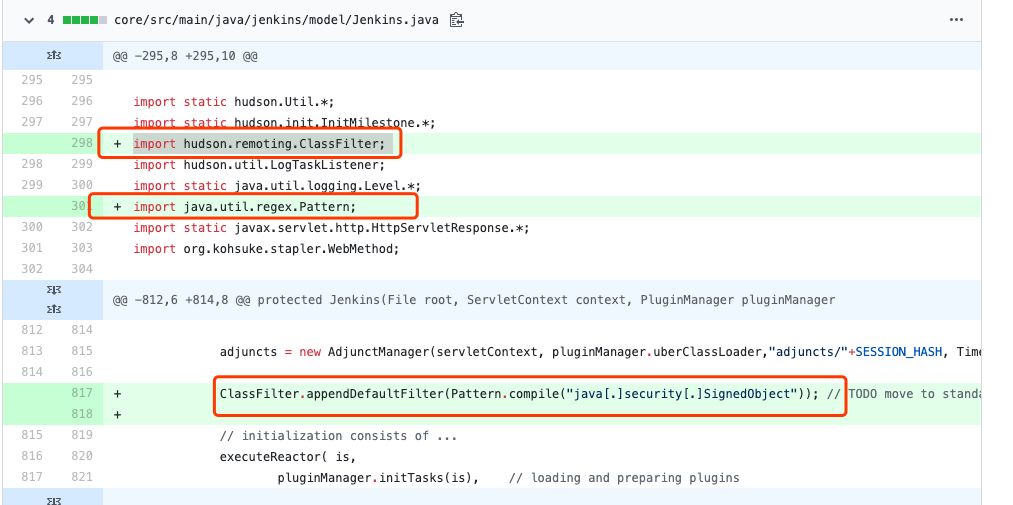Screen dimensions: 1013x505
Task: Expand hidden lines above line 295
Action: 53,56
